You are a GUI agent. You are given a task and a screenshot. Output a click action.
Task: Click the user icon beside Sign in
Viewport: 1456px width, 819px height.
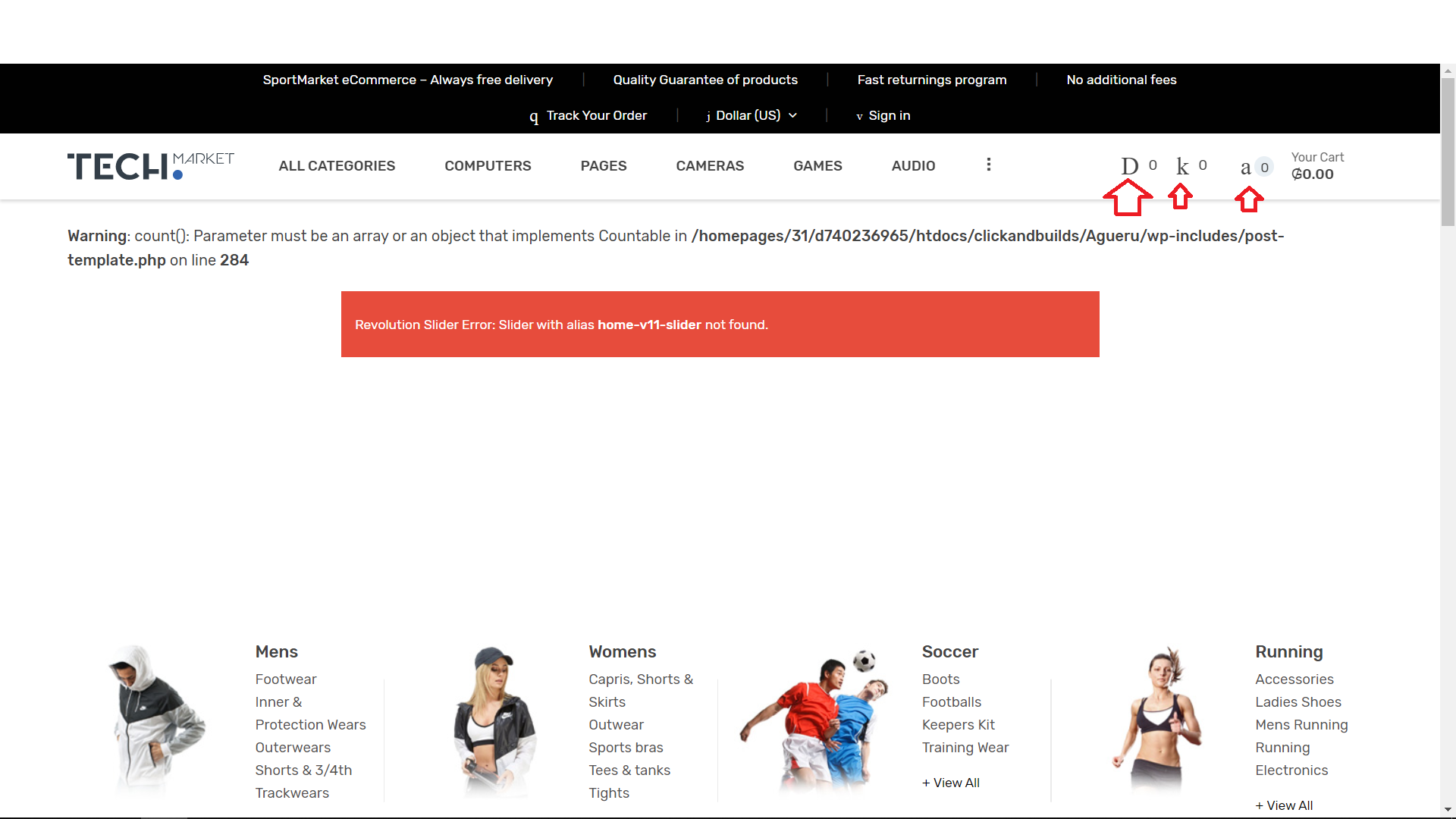click(x=859, y=116)
